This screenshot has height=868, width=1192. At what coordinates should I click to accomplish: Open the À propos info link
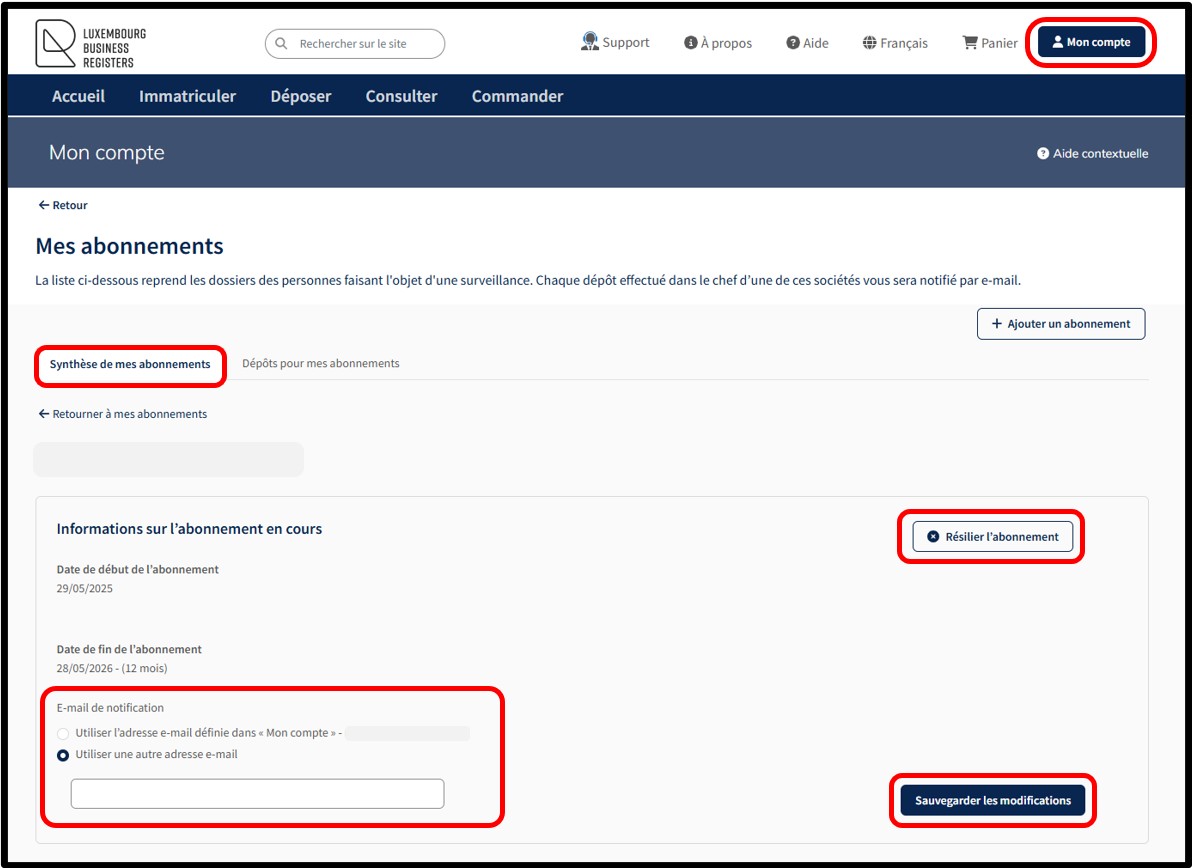(718, 43)
